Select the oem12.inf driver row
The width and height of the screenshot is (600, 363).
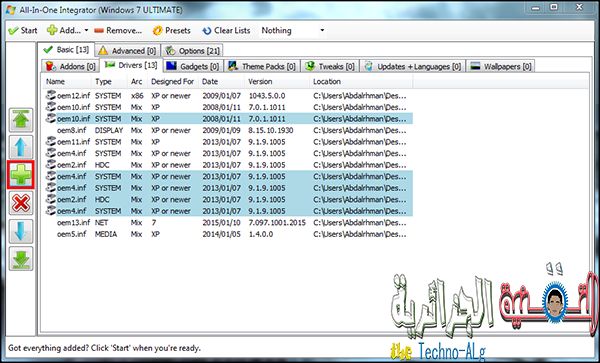click(228, 96)
